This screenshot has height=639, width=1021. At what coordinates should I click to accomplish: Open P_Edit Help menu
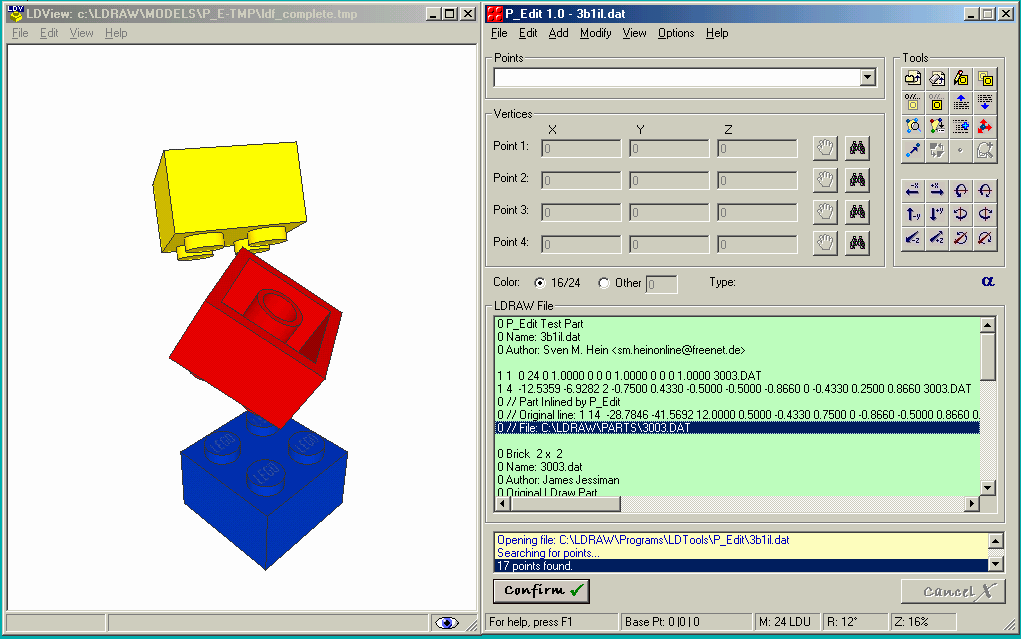click(717, 33)
